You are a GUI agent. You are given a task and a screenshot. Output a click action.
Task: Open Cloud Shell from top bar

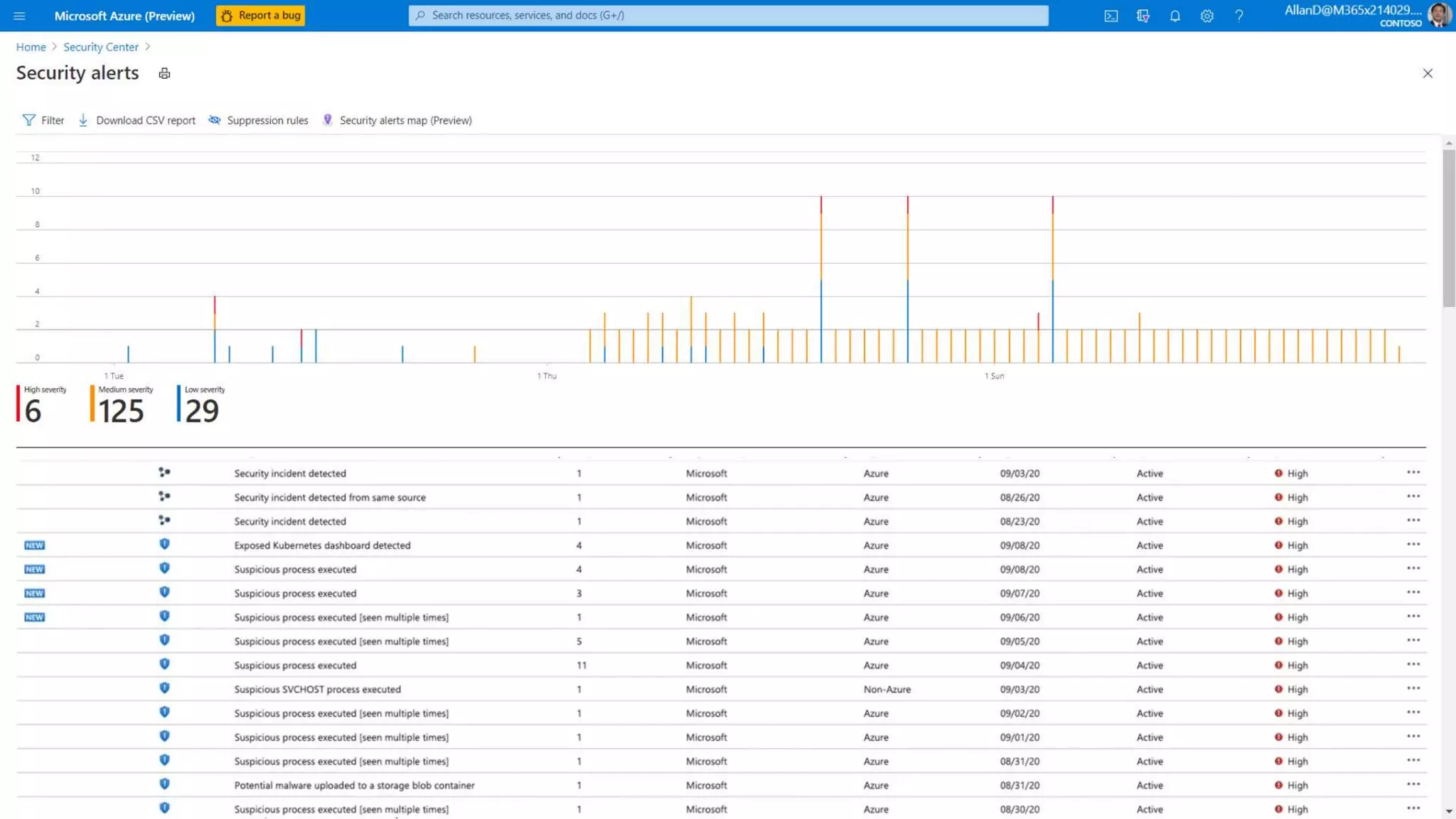pyautogui.click(x=1110, y=16)
